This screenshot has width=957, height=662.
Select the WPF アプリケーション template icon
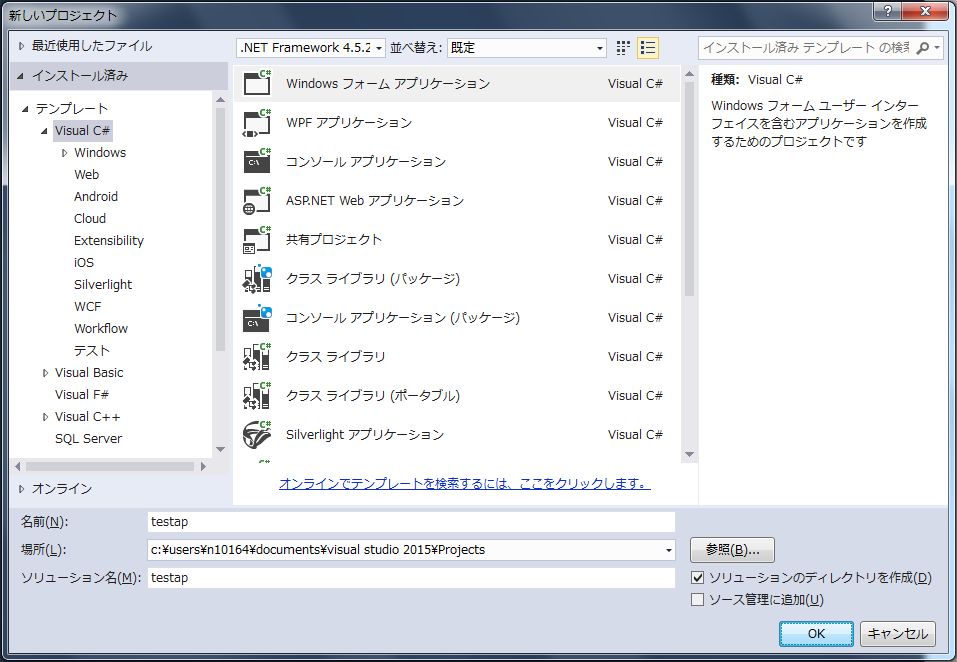coord(257,122)
